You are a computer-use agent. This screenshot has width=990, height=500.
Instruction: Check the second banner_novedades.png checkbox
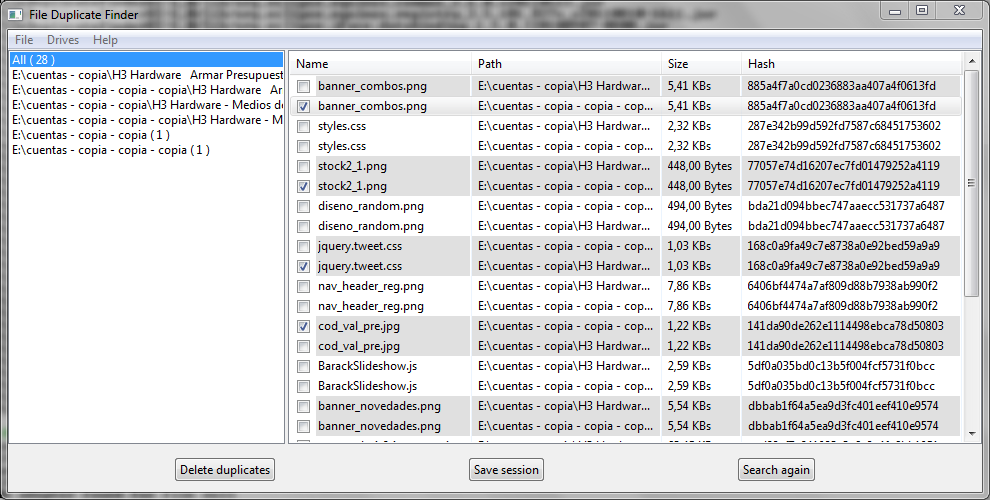304,426
